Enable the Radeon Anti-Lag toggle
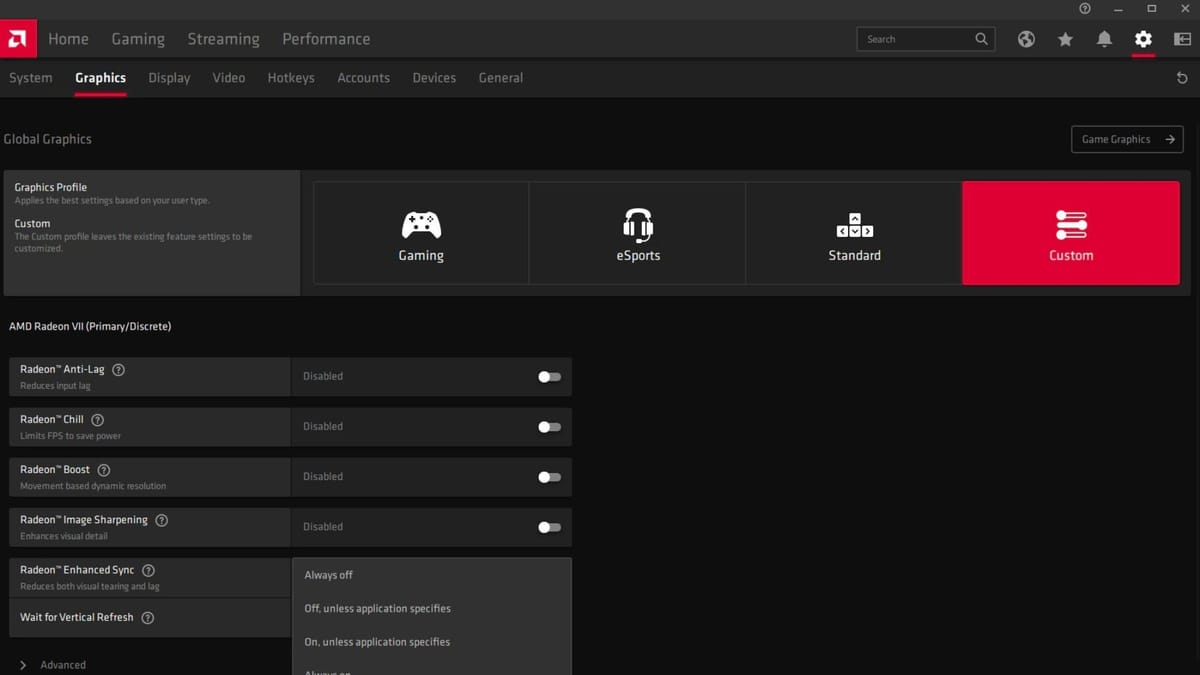This screenshot has width=1200, height=675. pyautogui.click(x=549, y=377)
